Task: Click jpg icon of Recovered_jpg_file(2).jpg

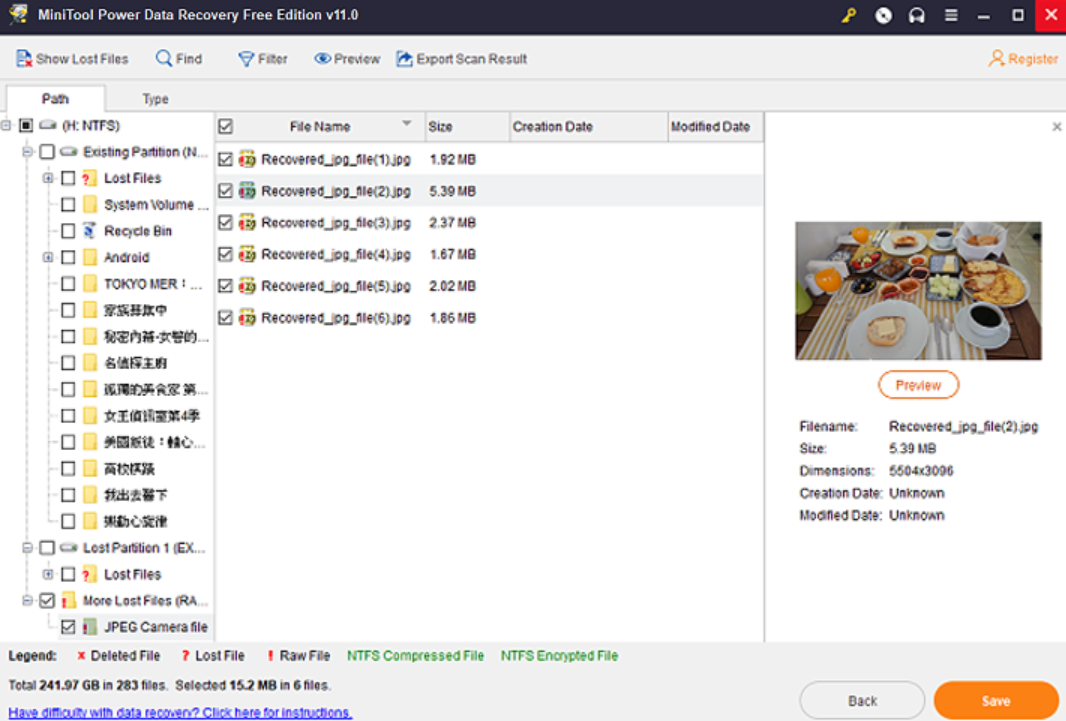Action: tap(247, 191)
